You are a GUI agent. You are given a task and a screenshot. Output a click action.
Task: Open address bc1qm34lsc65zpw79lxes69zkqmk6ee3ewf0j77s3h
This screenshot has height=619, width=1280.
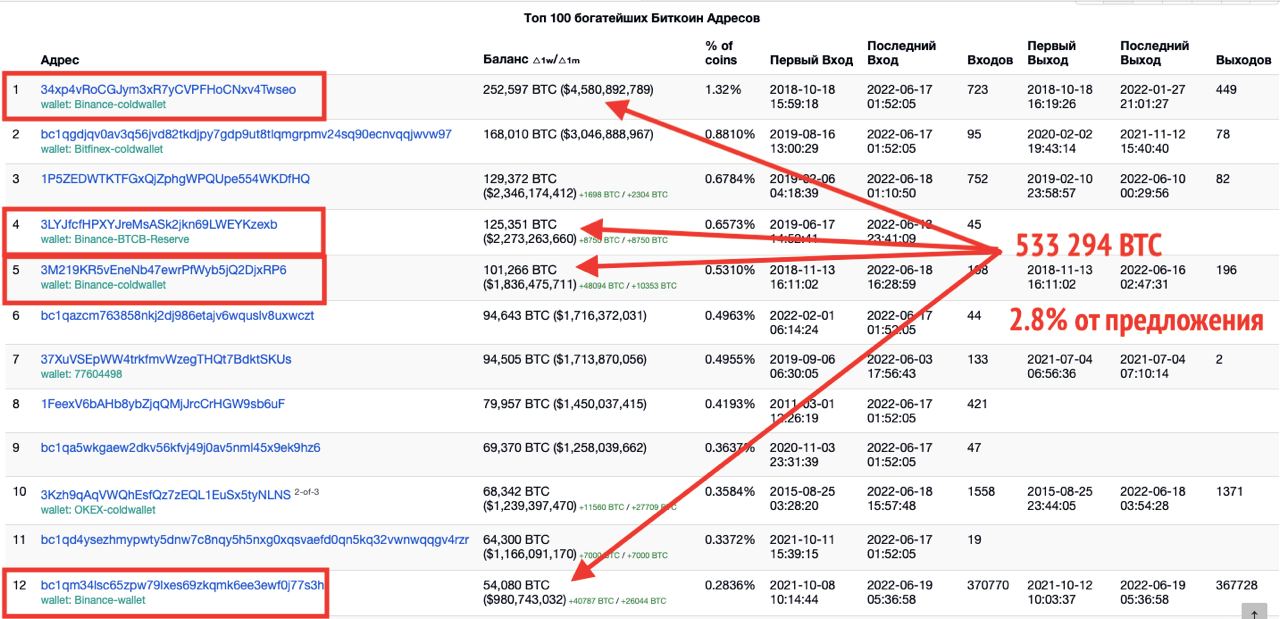click(182, 584)
